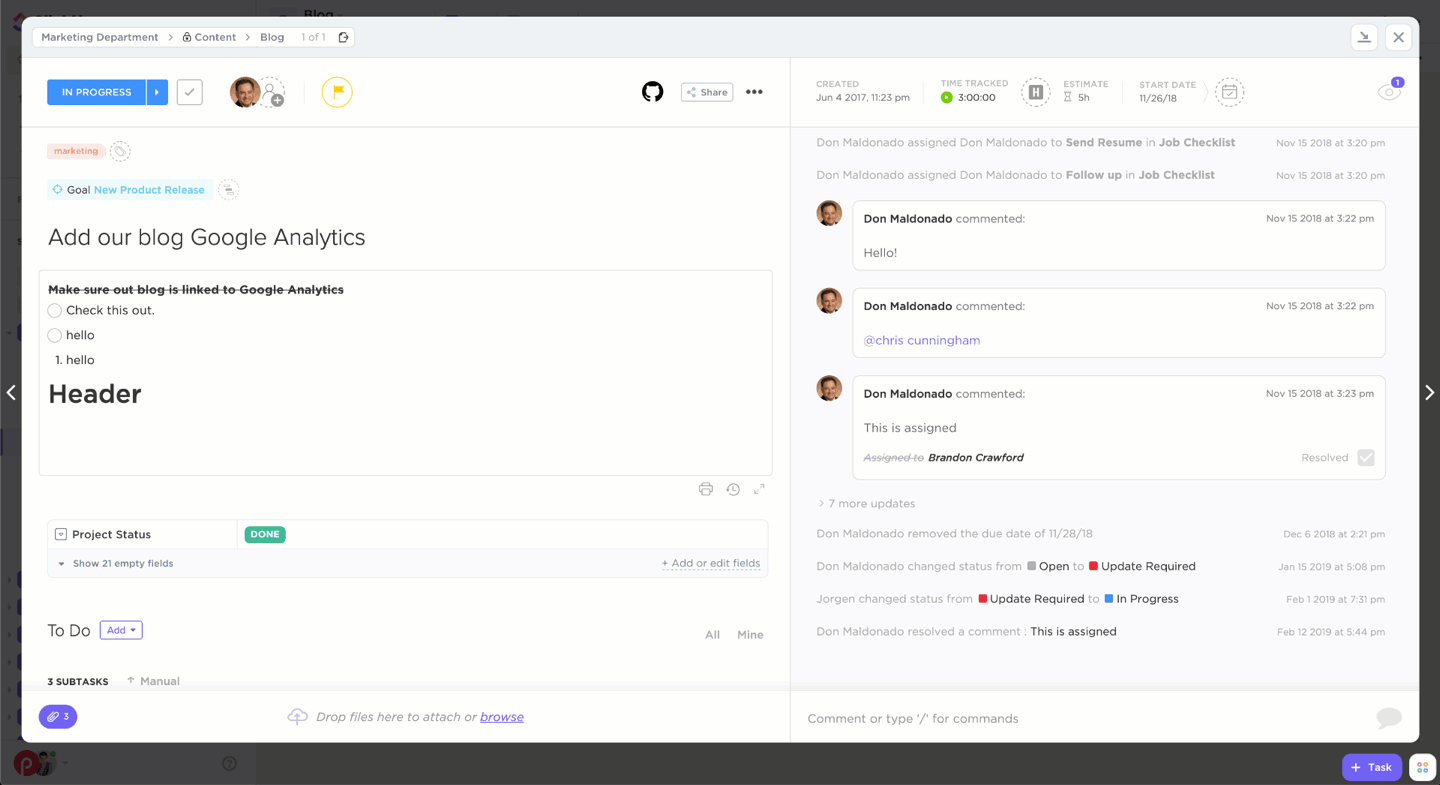Switch to the 'Mine' subtasks filter

pyautogui.click(x=750, y=635)
